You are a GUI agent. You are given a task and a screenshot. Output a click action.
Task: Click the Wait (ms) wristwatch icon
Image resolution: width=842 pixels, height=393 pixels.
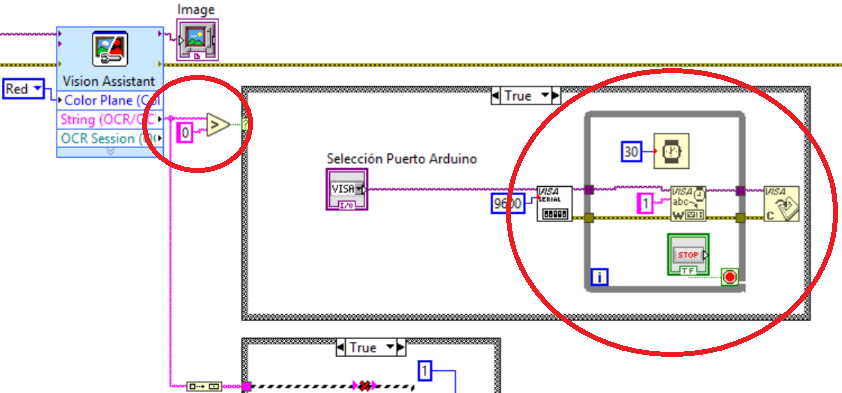coord(671,151)
